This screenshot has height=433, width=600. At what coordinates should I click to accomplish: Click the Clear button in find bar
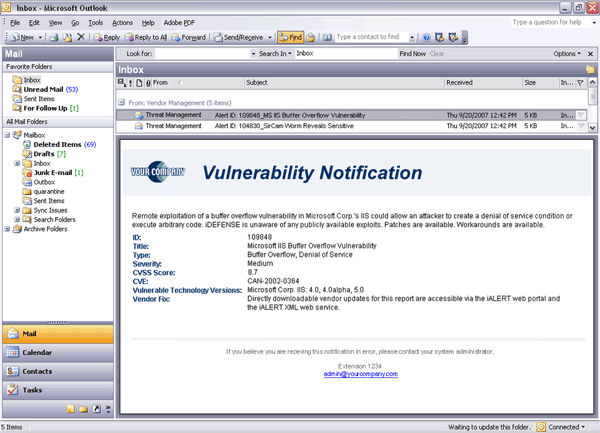pos(437,54)
